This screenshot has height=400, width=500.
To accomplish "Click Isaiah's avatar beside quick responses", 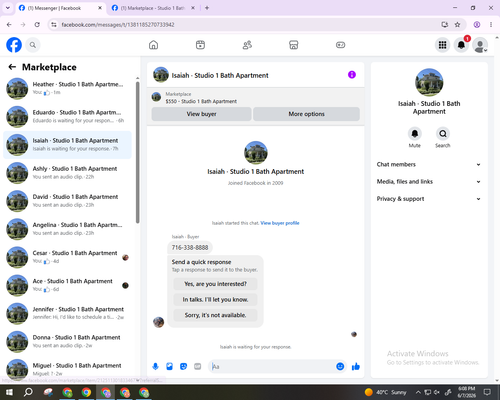I will click(159, 322).
